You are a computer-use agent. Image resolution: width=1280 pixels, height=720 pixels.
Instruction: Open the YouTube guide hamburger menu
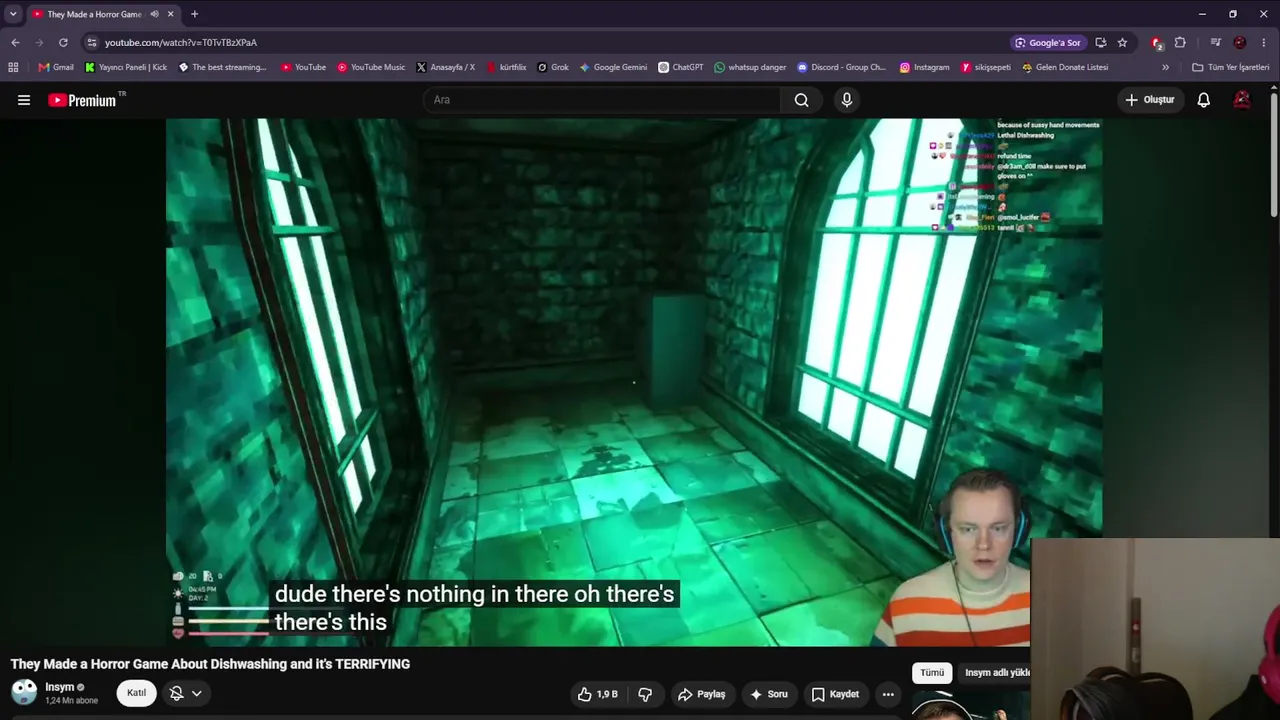tap(24, 100)
